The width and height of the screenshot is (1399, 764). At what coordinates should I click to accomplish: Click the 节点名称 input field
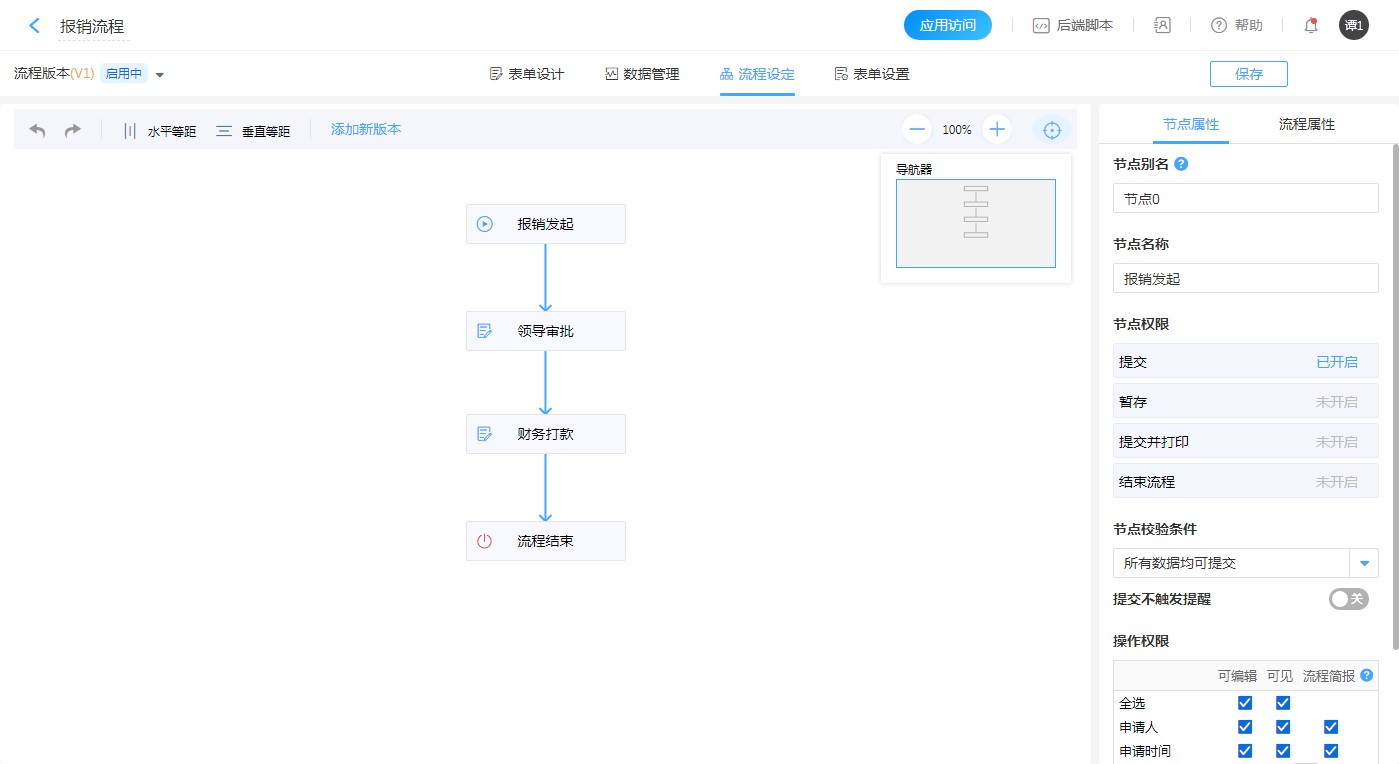tap(1245, 279)
